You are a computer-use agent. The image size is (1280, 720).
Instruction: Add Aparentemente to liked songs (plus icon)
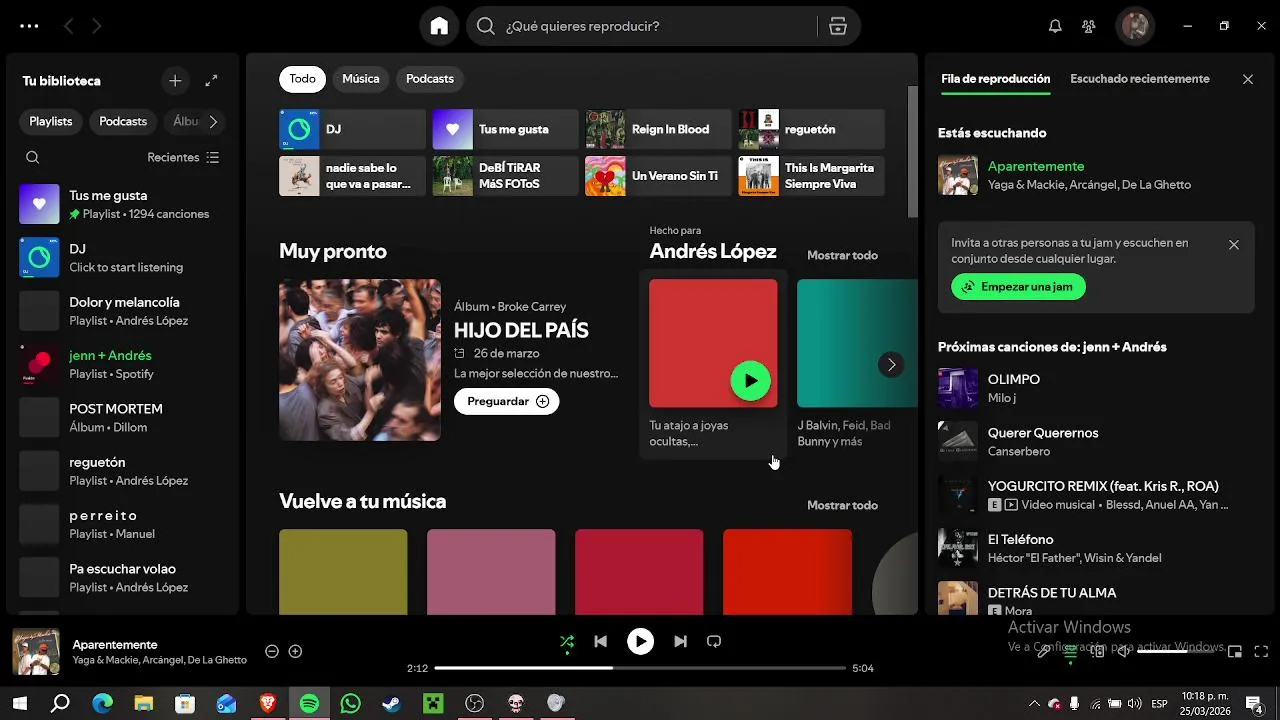295,651
